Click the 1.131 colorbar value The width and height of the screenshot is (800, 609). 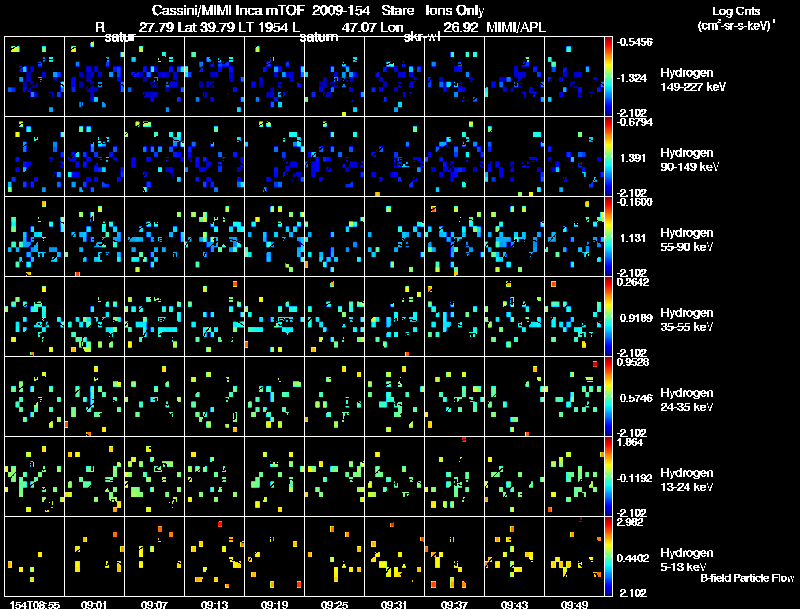(x=633, y=238)
